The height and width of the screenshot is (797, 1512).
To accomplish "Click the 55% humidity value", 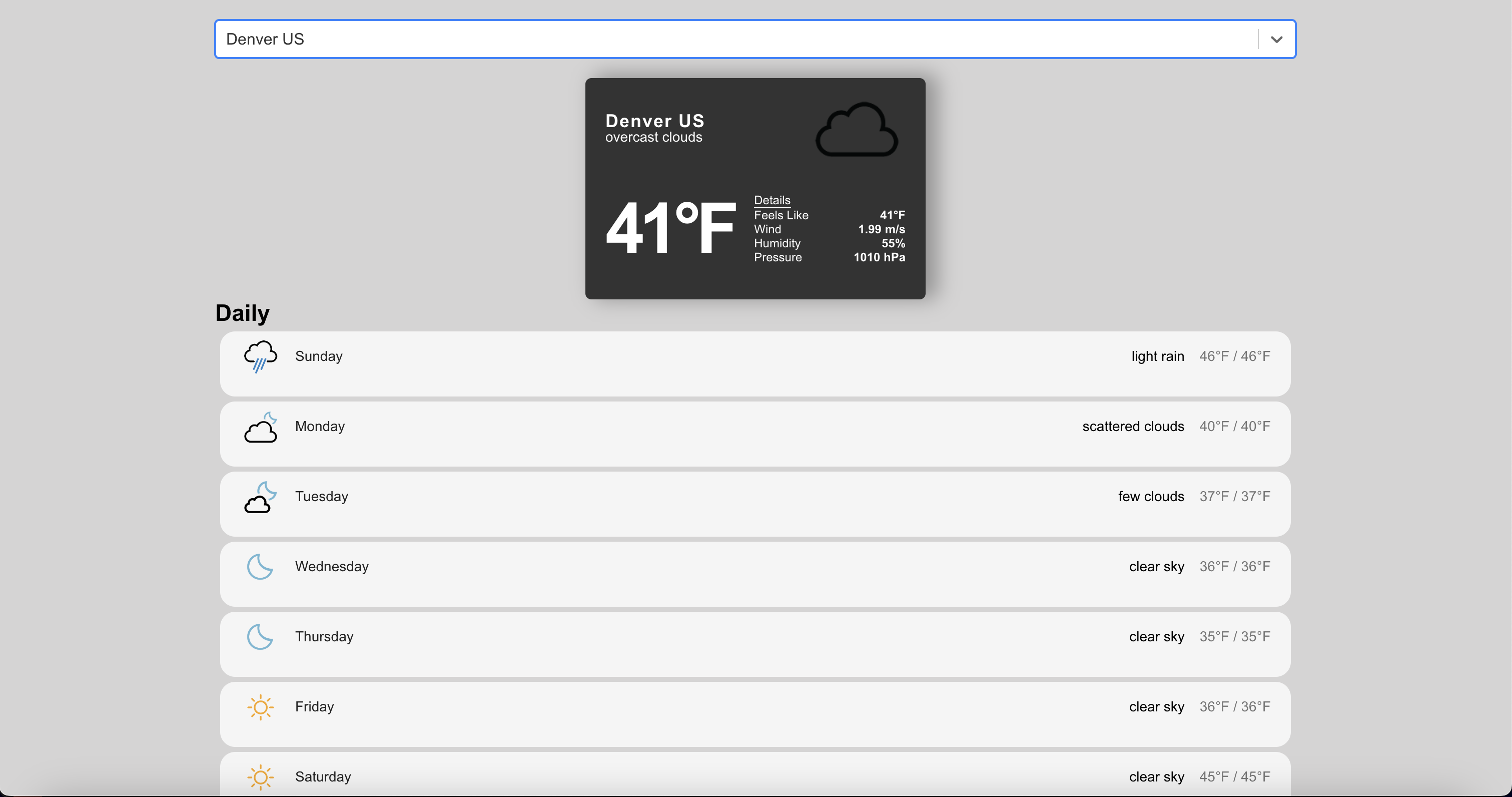I will coord(893,243).
